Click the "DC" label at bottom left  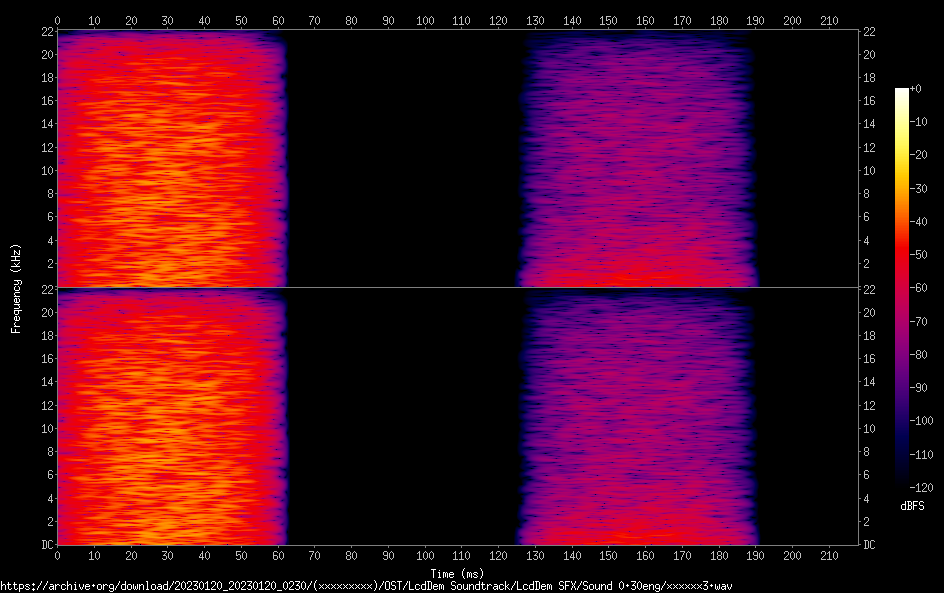[46, 545]
